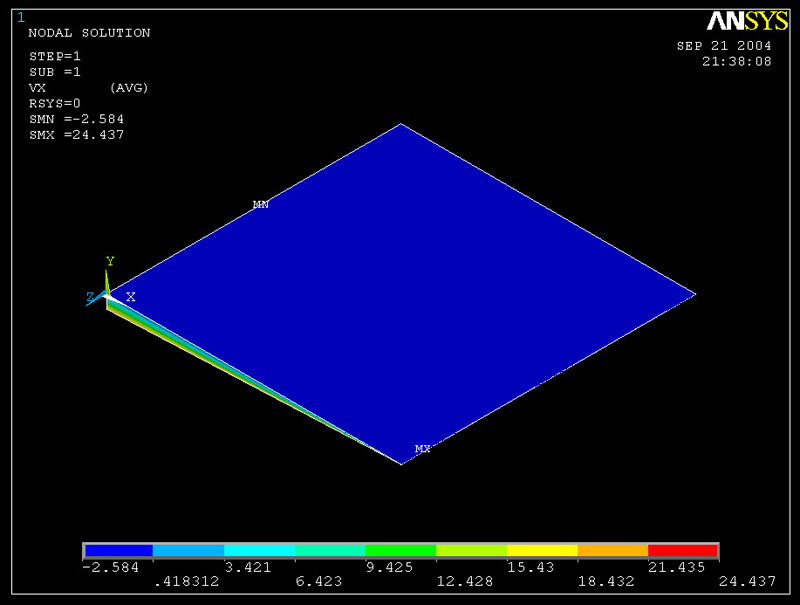The width and height of the screenshot is (800, 605).
Task: Click the RSYS=0 label
Action: coord(55,104)
